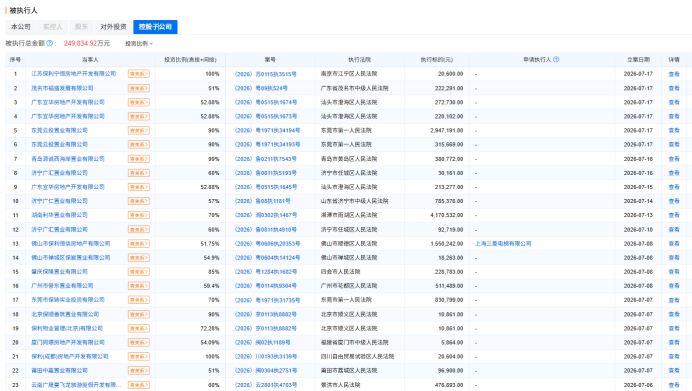Screen dimensions: 692x391
Task: Click 查关系 badge for 湖南利华置业有限公司
Action: [x=139, y=215]
